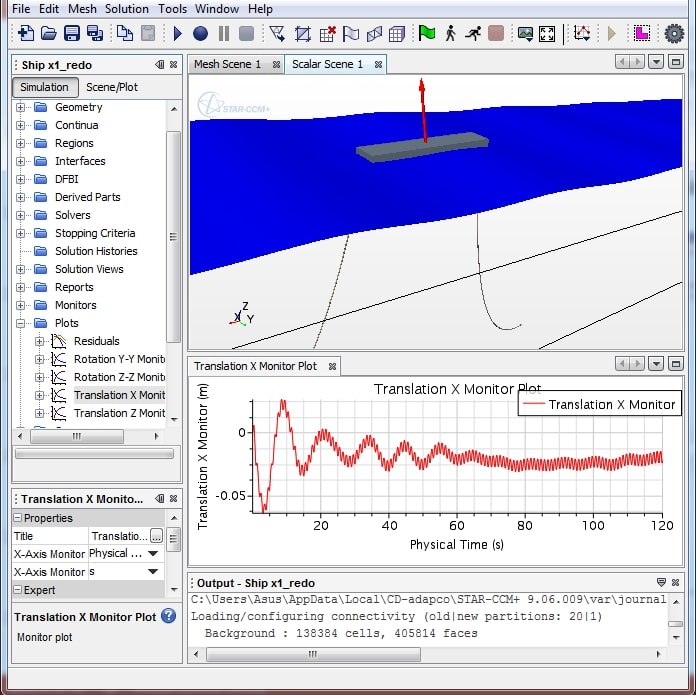Open the Tools menu
Image resolution: width=696 pixels, height=695 pixels.
(x=173, y=8)
